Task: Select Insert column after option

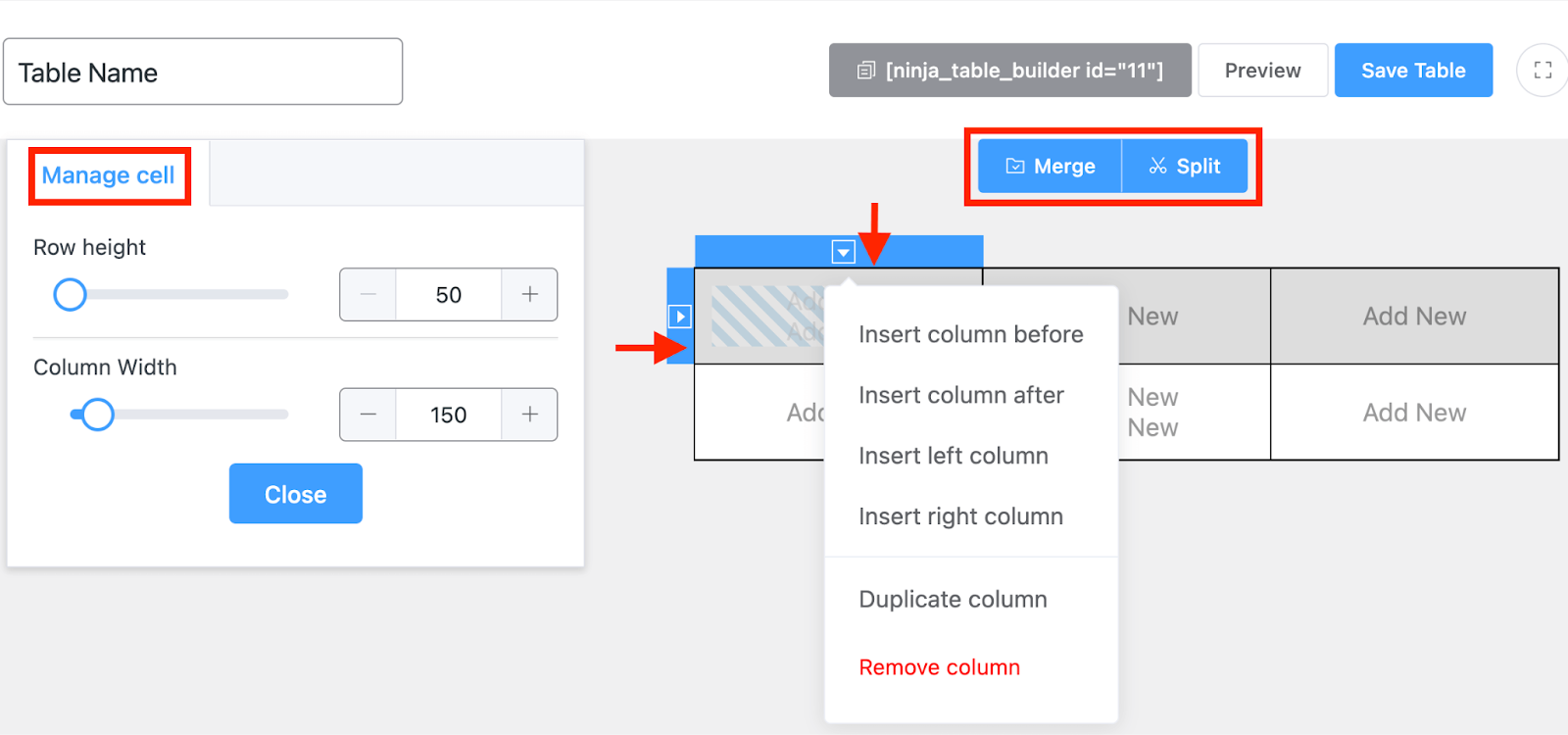Action: click(x=960, y=396)
